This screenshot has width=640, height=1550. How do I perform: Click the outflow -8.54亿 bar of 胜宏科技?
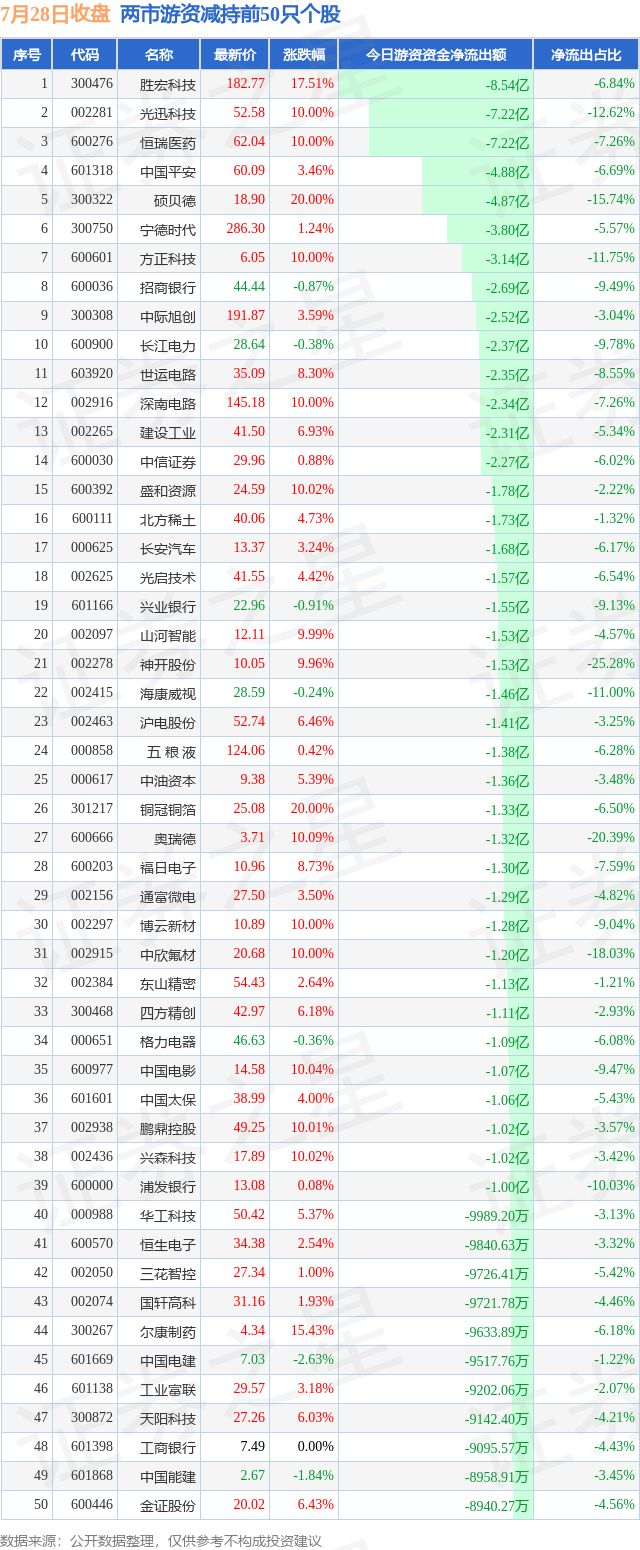[x=435, y=84]
